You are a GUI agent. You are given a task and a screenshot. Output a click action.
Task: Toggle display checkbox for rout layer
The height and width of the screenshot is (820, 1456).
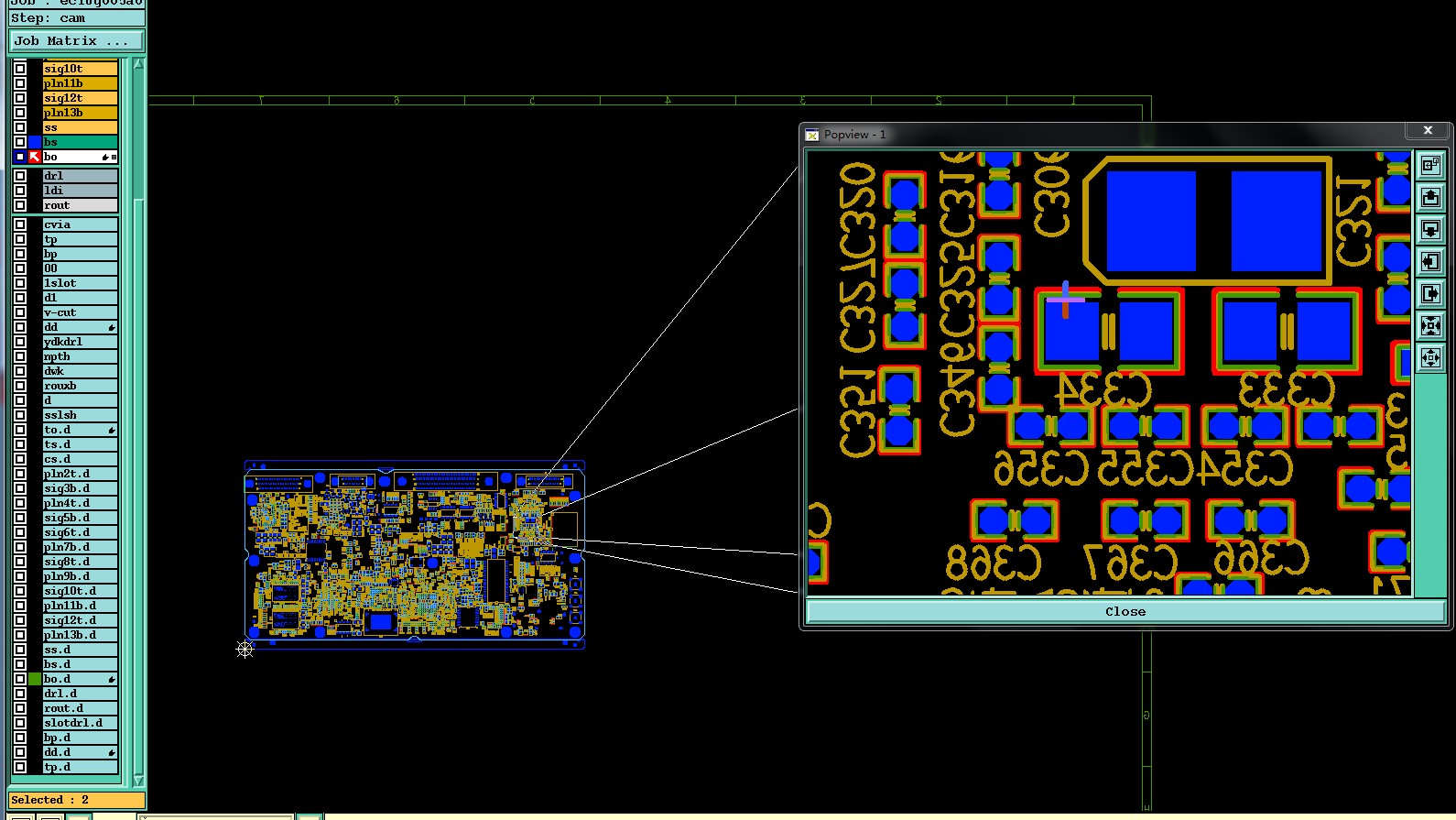point(20,205)
